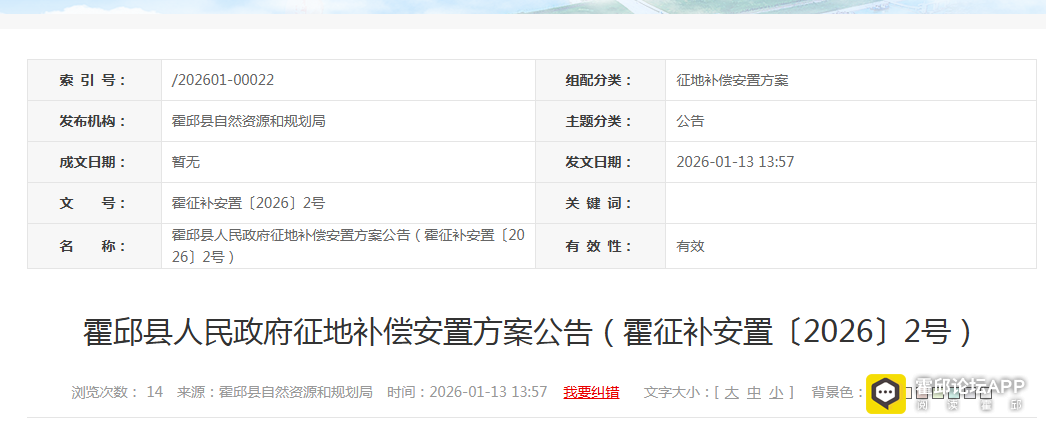Switch text size to 小
This screenshot has width=1046, height=429.
click(x=776, y=392)
